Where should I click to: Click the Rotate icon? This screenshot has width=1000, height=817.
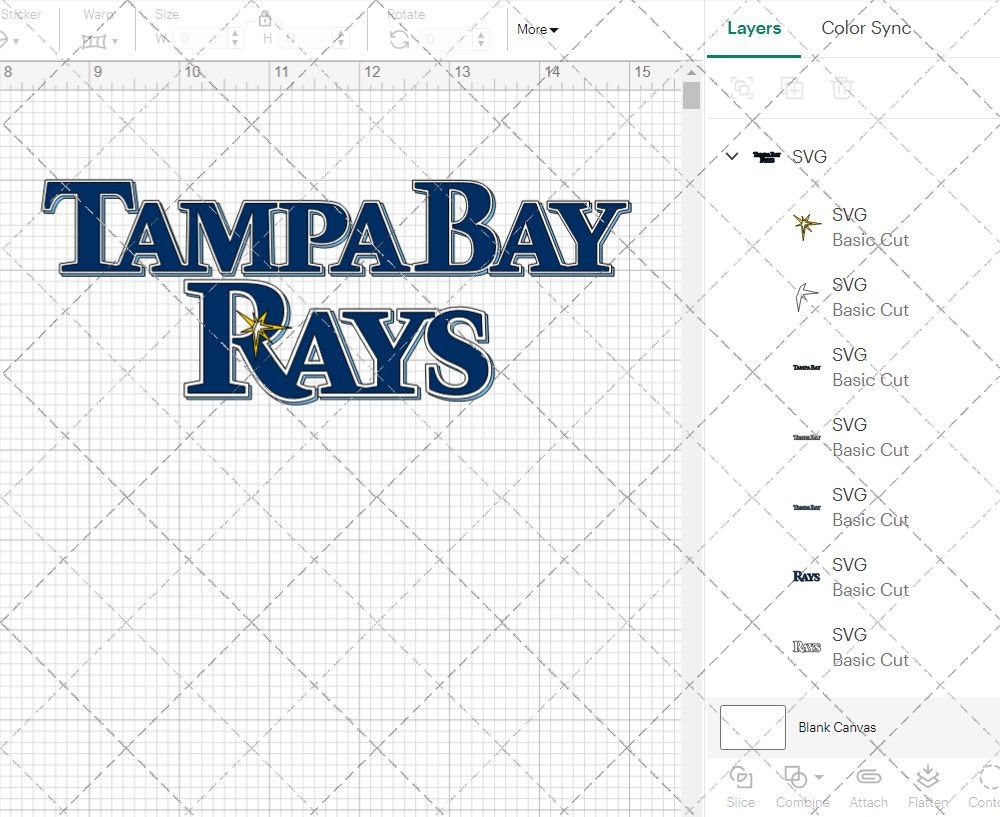point(400,40)
